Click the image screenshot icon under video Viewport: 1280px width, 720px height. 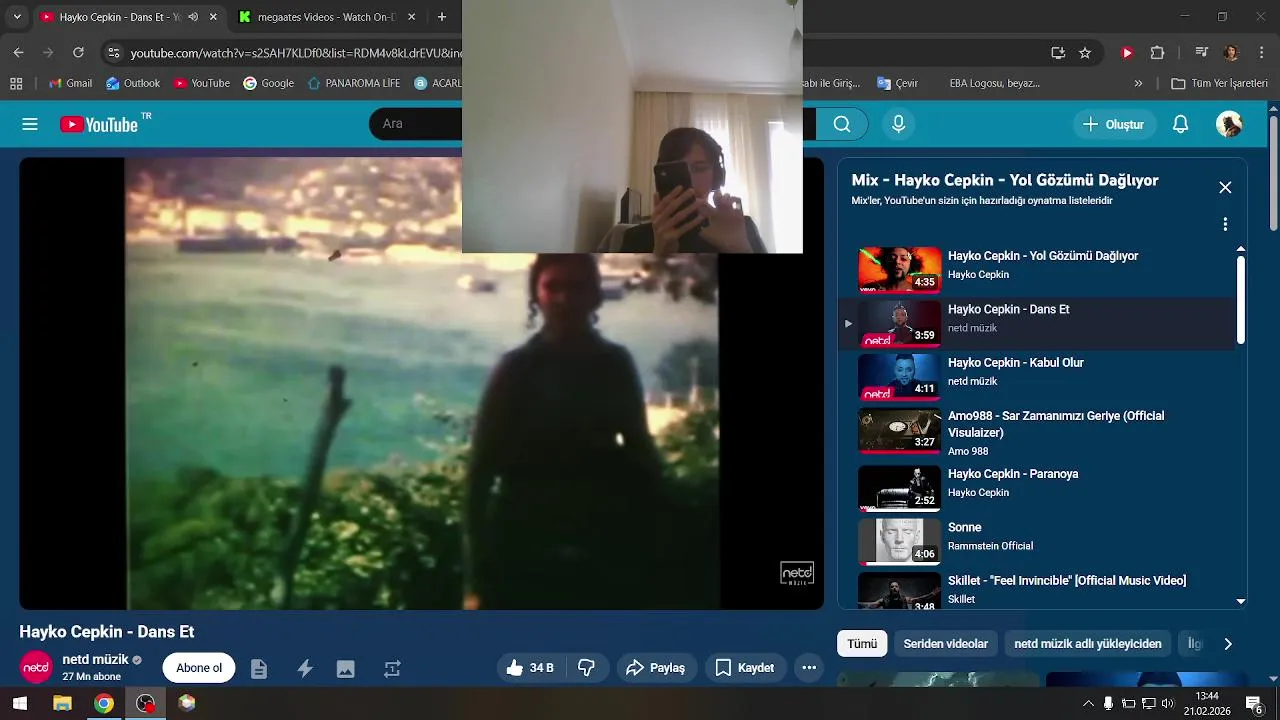(346, 669)
